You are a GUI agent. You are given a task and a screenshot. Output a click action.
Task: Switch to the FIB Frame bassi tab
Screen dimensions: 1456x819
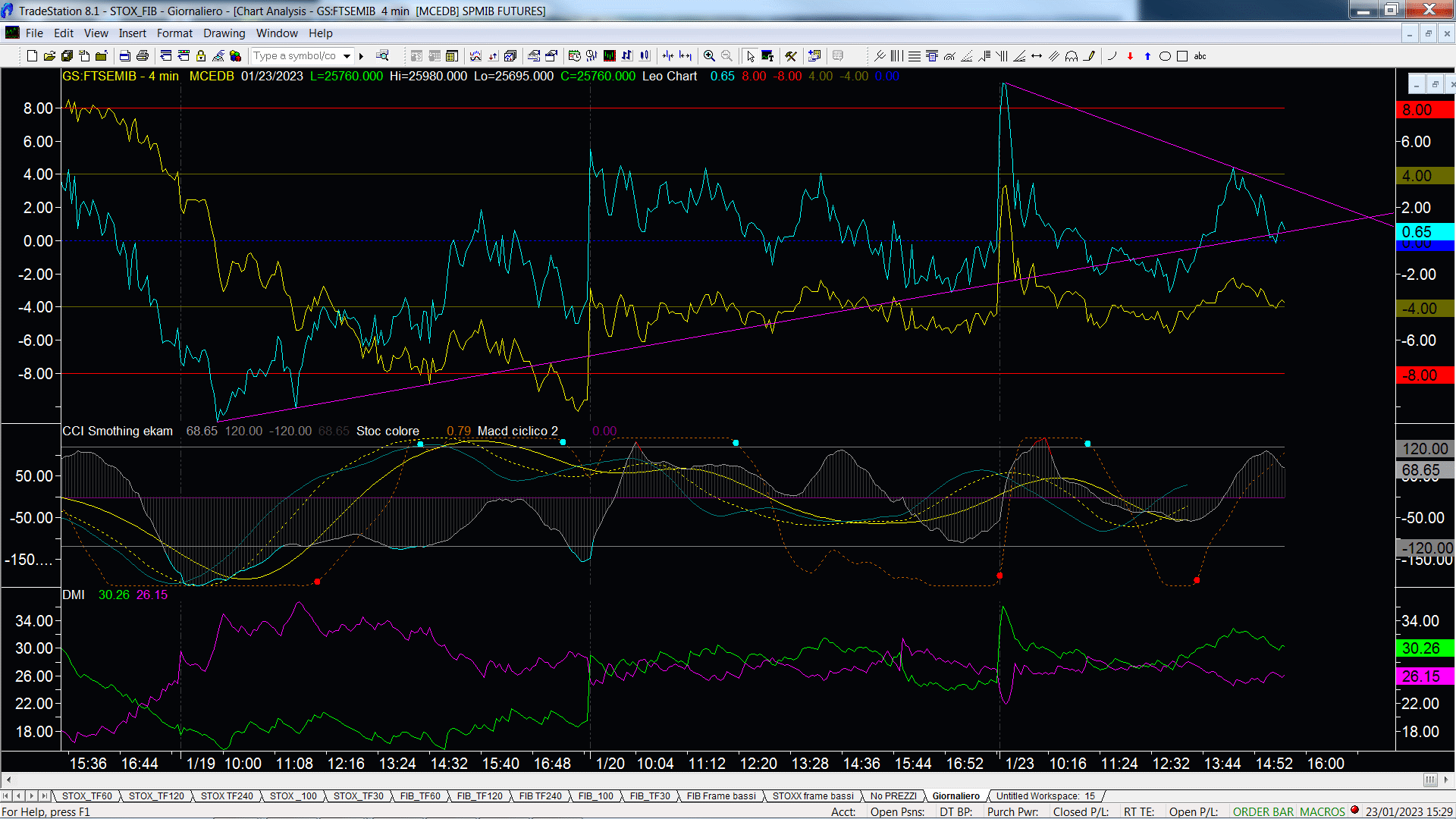(x=721, y=795)
